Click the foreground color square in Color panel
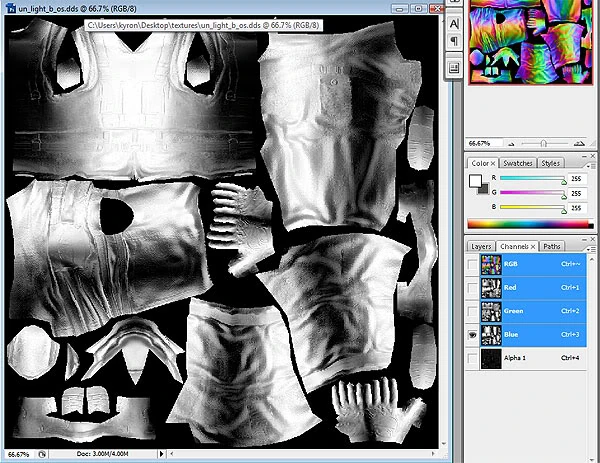The height and width of the screenshot is (463, 600). [x=476, y=182]
